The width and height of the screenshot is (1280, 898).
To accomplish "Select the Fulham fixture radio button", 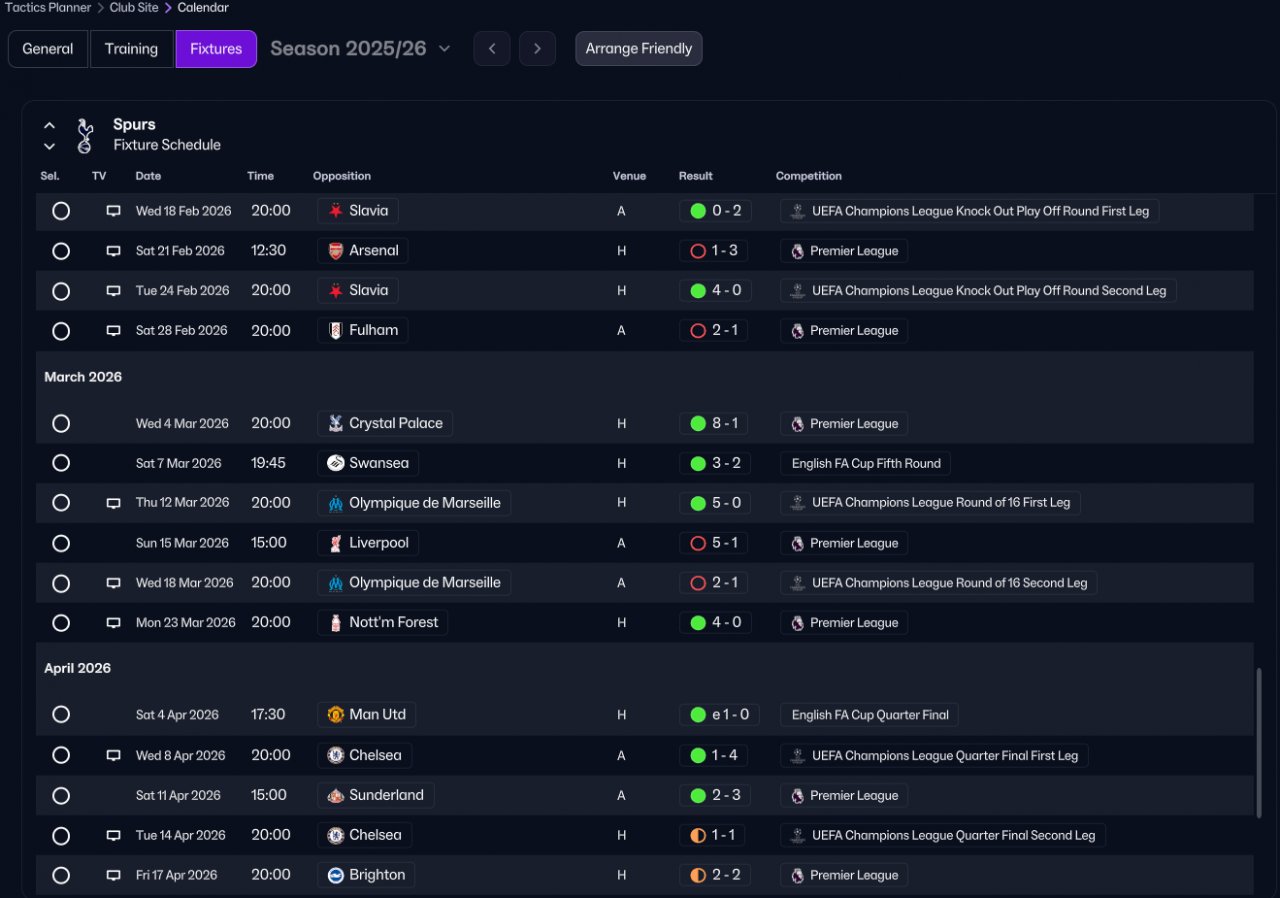I will (x=61, y=331).
